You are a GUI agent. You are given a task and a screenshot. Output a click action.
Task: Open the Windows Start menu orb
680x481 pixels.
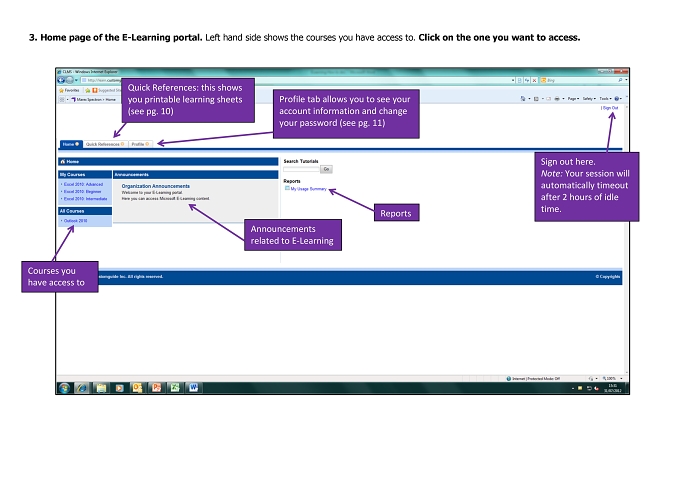point(64,388)
